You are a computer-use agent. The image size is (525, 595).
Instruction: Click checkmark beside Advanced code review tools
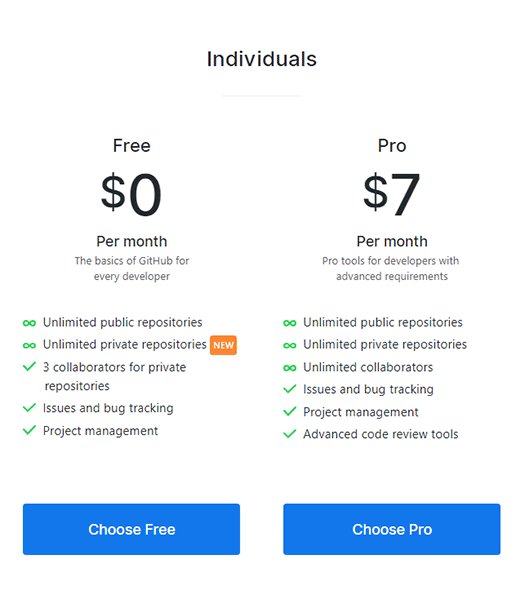(290, 433)
